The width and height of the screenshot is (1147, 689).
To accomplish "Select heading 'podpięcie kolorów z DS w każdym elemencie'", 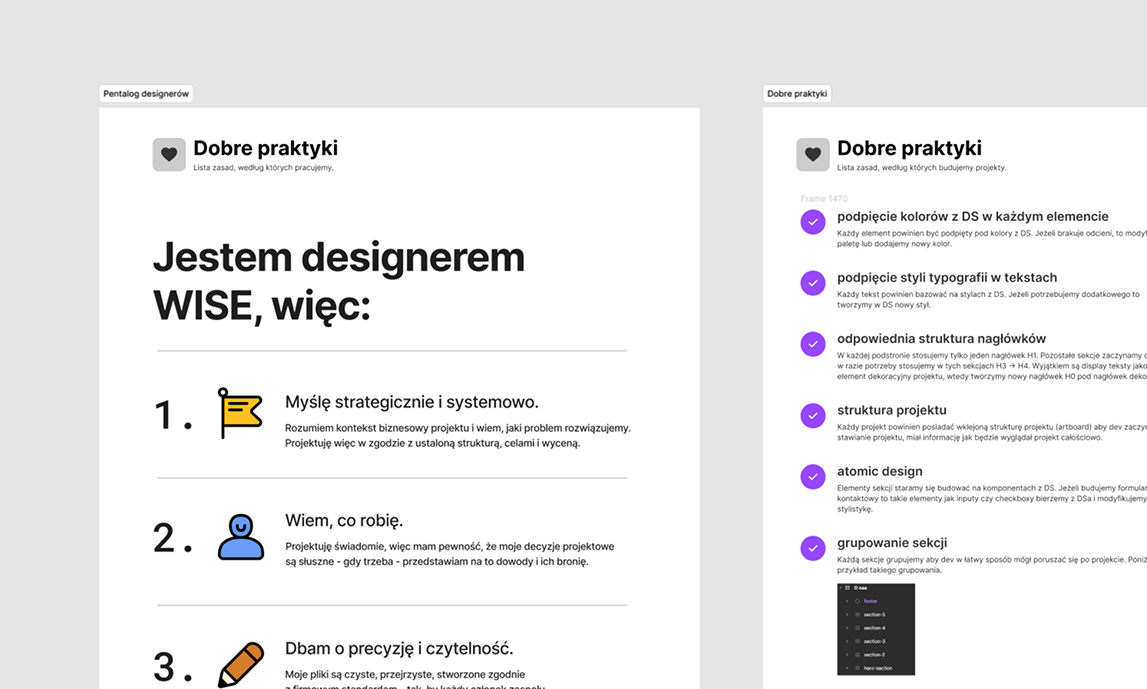I will (x=972, y=217).
